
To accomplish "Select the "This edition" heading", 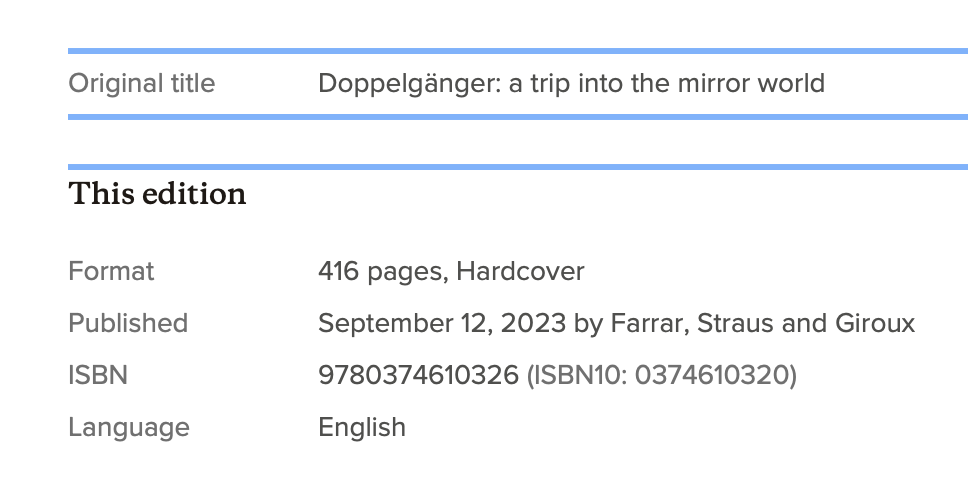I will point(157,194).
